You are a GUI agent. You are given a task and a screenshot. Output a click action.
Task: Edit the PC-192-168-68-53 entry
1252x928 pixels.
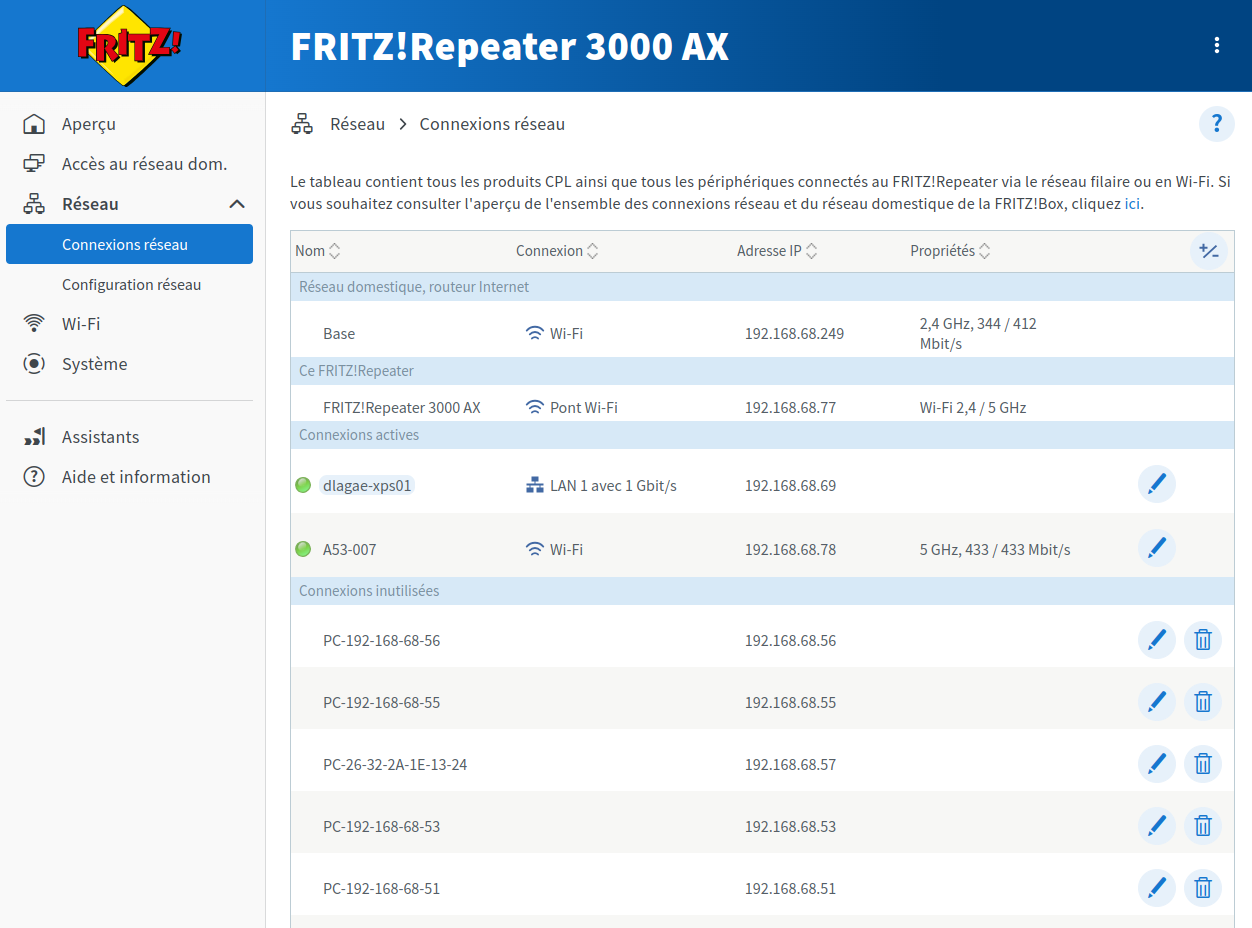pos(1157,826)
